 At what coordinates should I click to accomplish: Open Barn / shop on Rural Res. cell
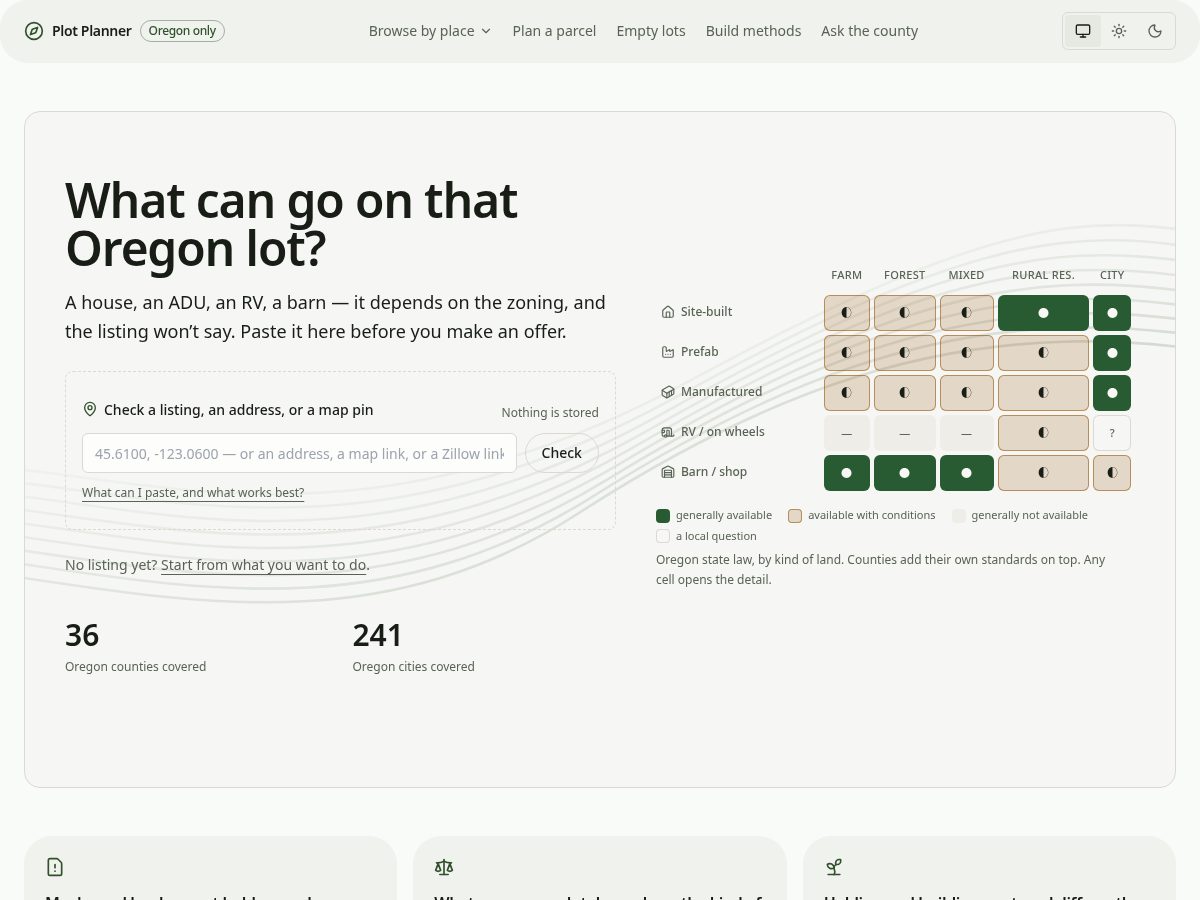pos(1043,473)
